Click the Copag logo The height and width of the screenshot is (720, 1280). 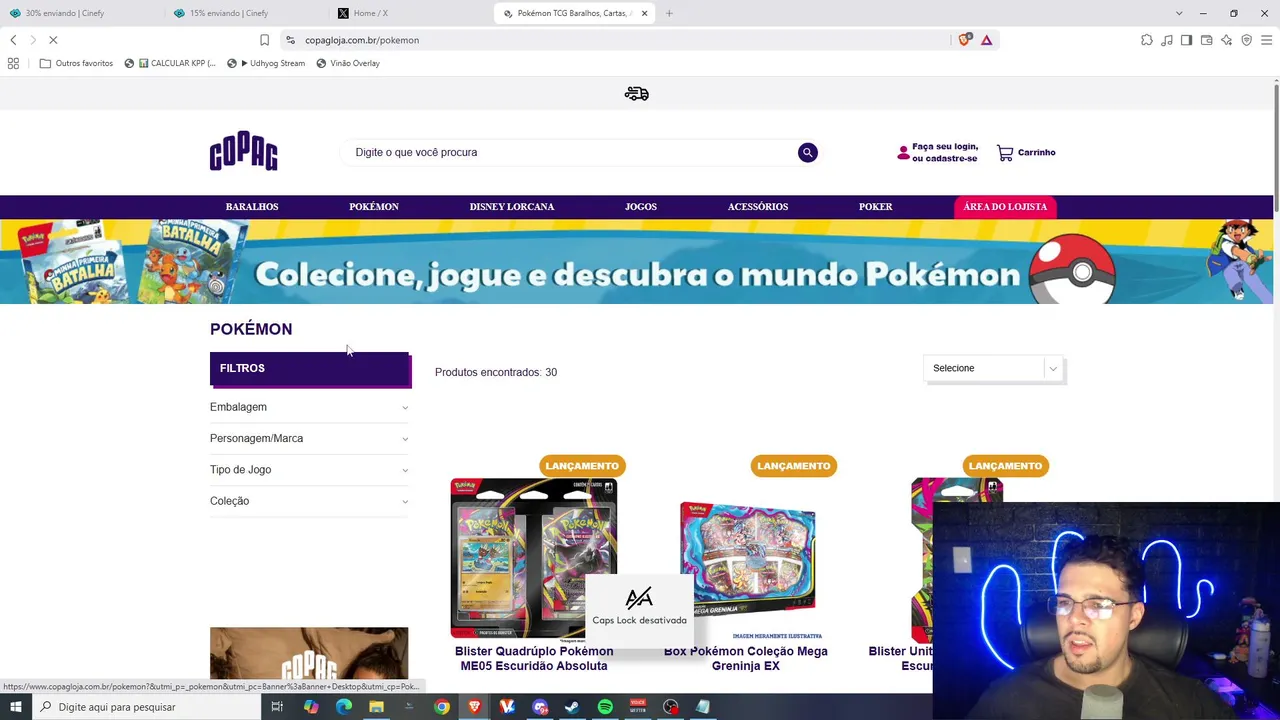(x=244, y=152)
